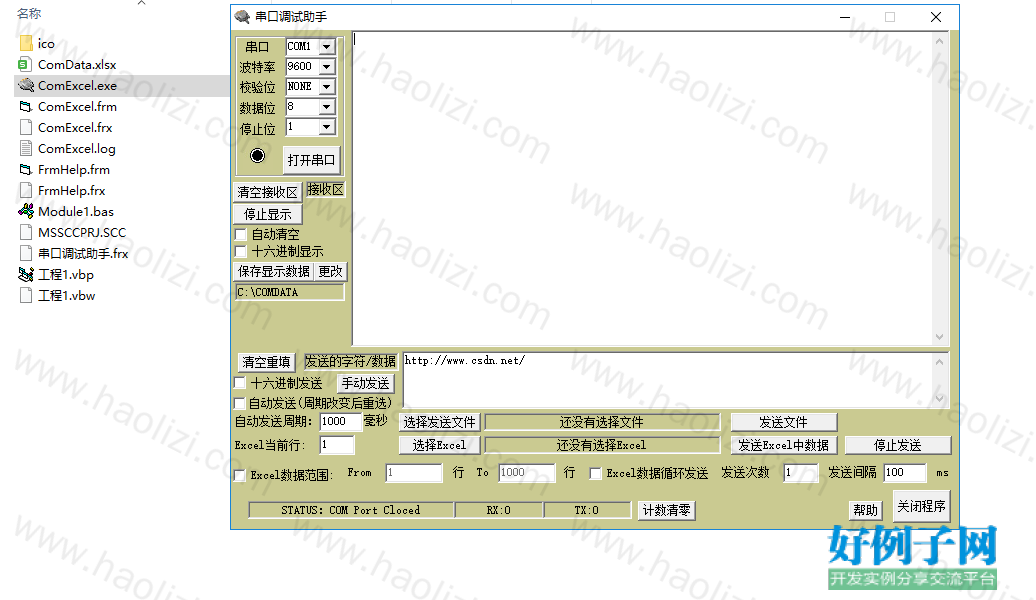The width and height of the screenshot is (1036, 600).
Task: Click receive area scrollbar down arrow
Action: pos(940,337)
